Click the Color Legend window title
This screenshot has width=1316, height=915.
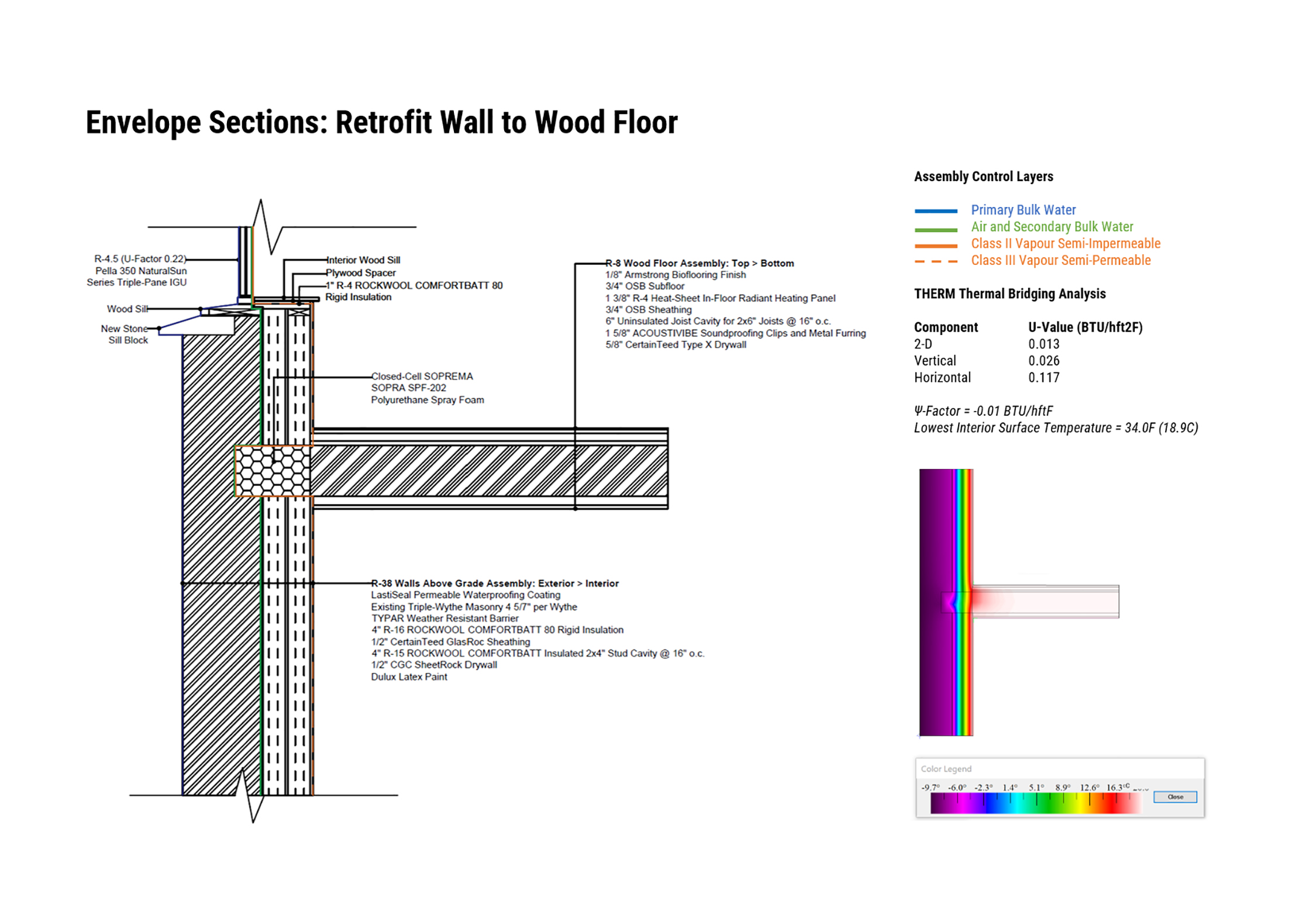click(945, 768)
